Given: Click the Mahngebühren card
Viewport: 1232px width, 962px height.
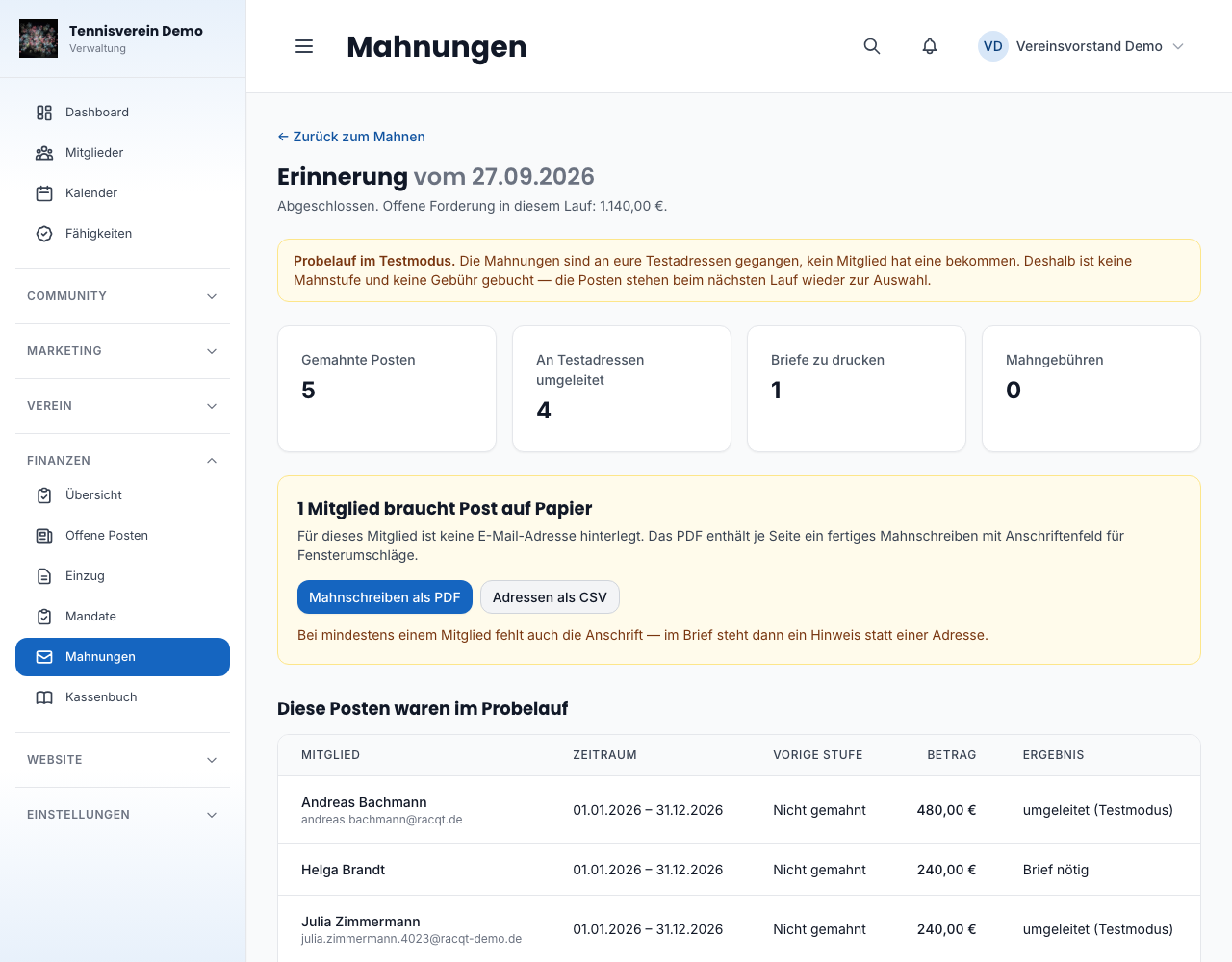Looking at the screenshot, I should 1091,389.
